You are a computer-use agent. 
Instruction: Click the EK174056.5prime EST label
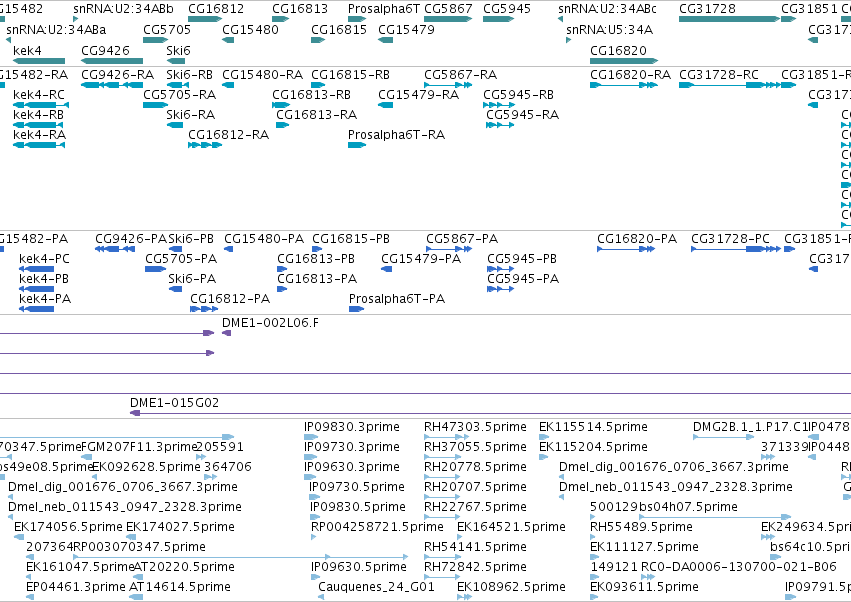click(68, 527)
